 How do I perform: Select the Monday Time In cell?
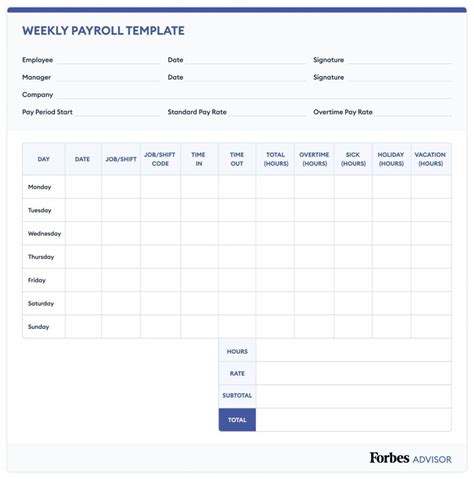click(x=199, y=187)
